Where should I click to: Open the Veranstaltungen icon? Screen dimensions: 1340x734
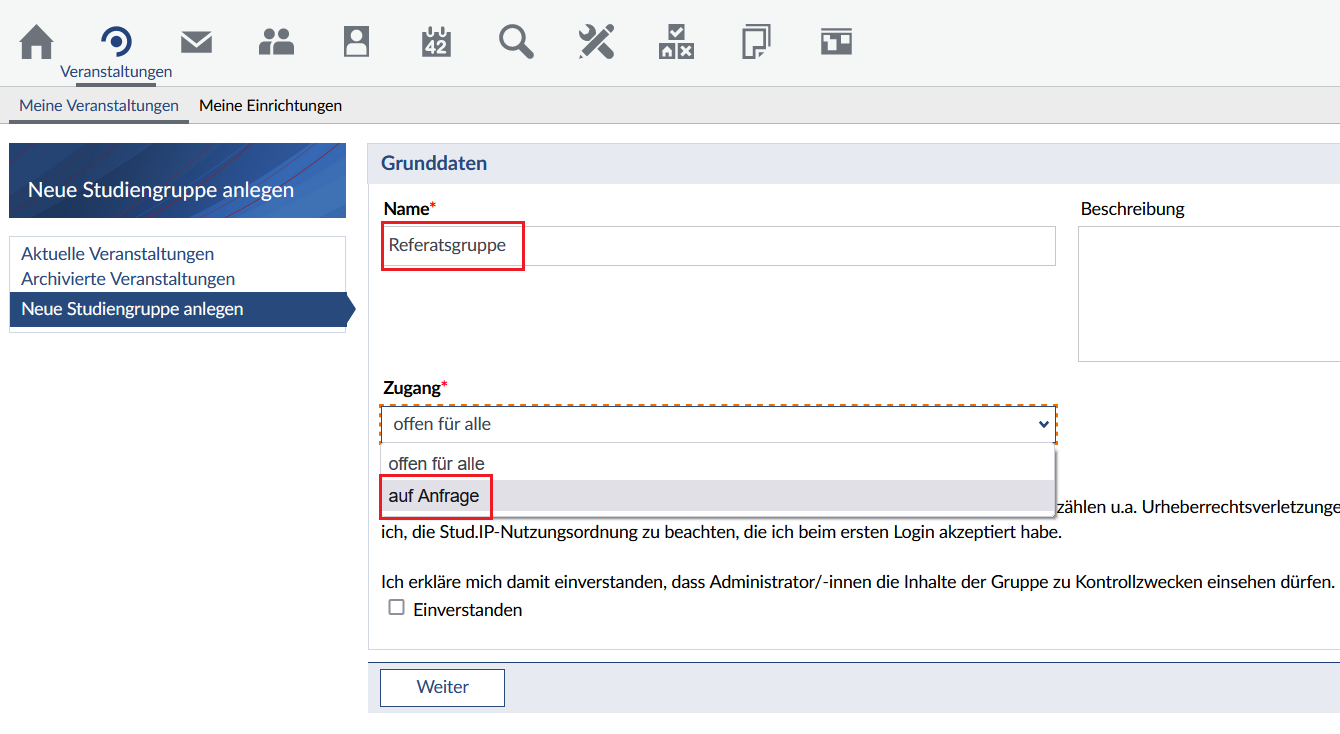116,42
